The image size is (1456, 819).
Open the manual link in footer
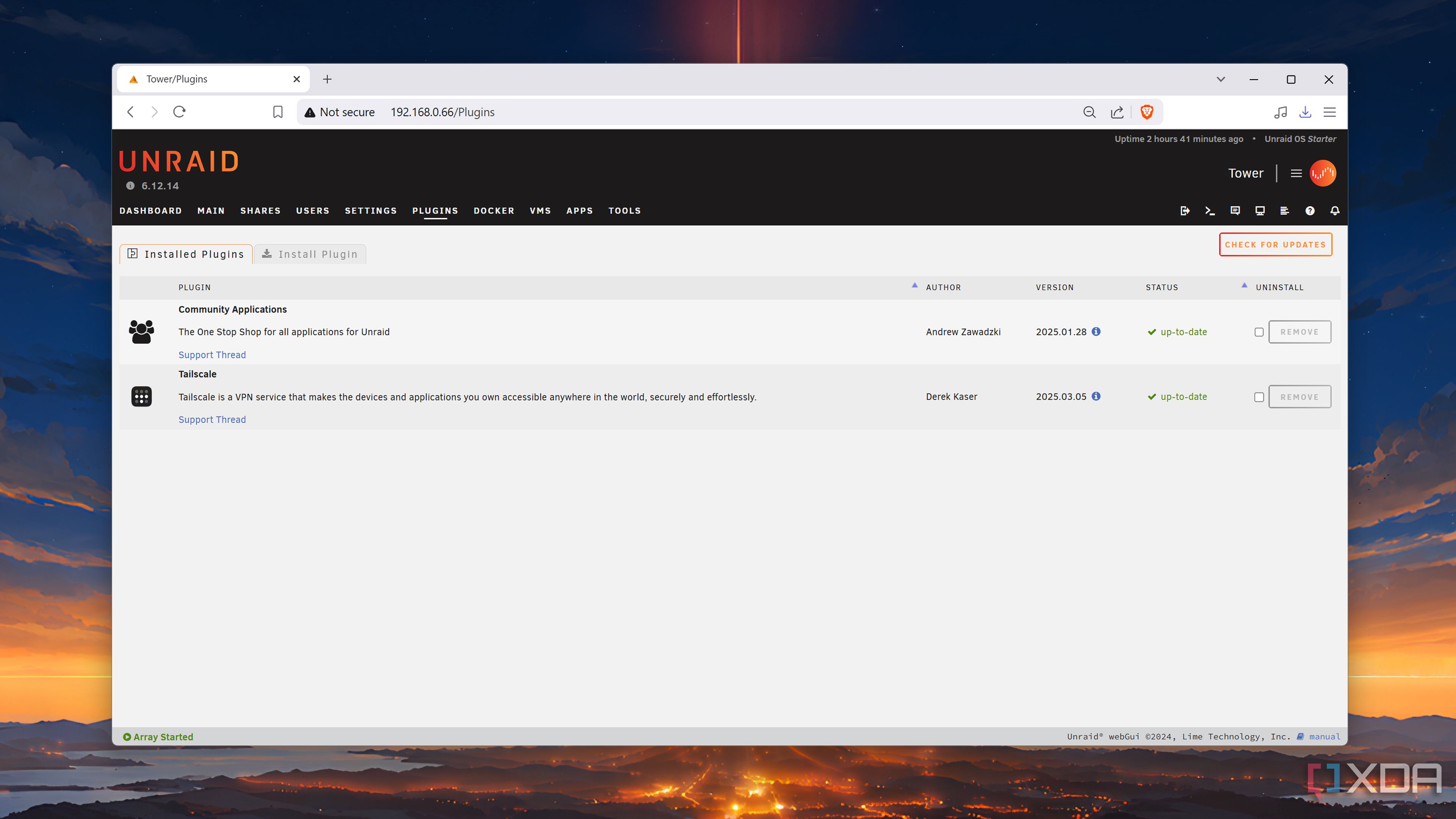(x=1324, y=736)
